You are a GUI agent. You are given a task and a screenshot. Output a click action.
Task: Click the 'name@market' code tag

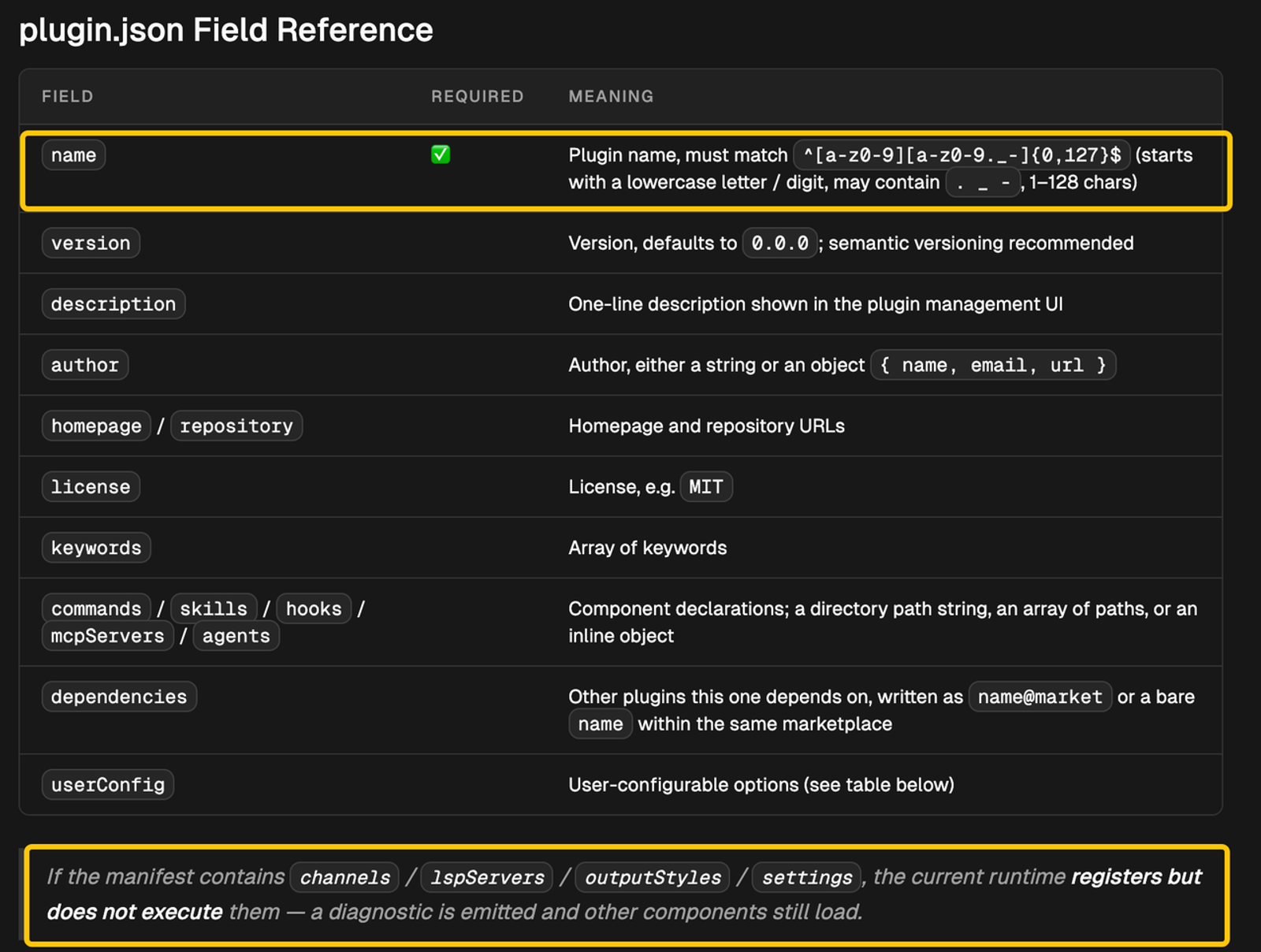point(1040,697)
